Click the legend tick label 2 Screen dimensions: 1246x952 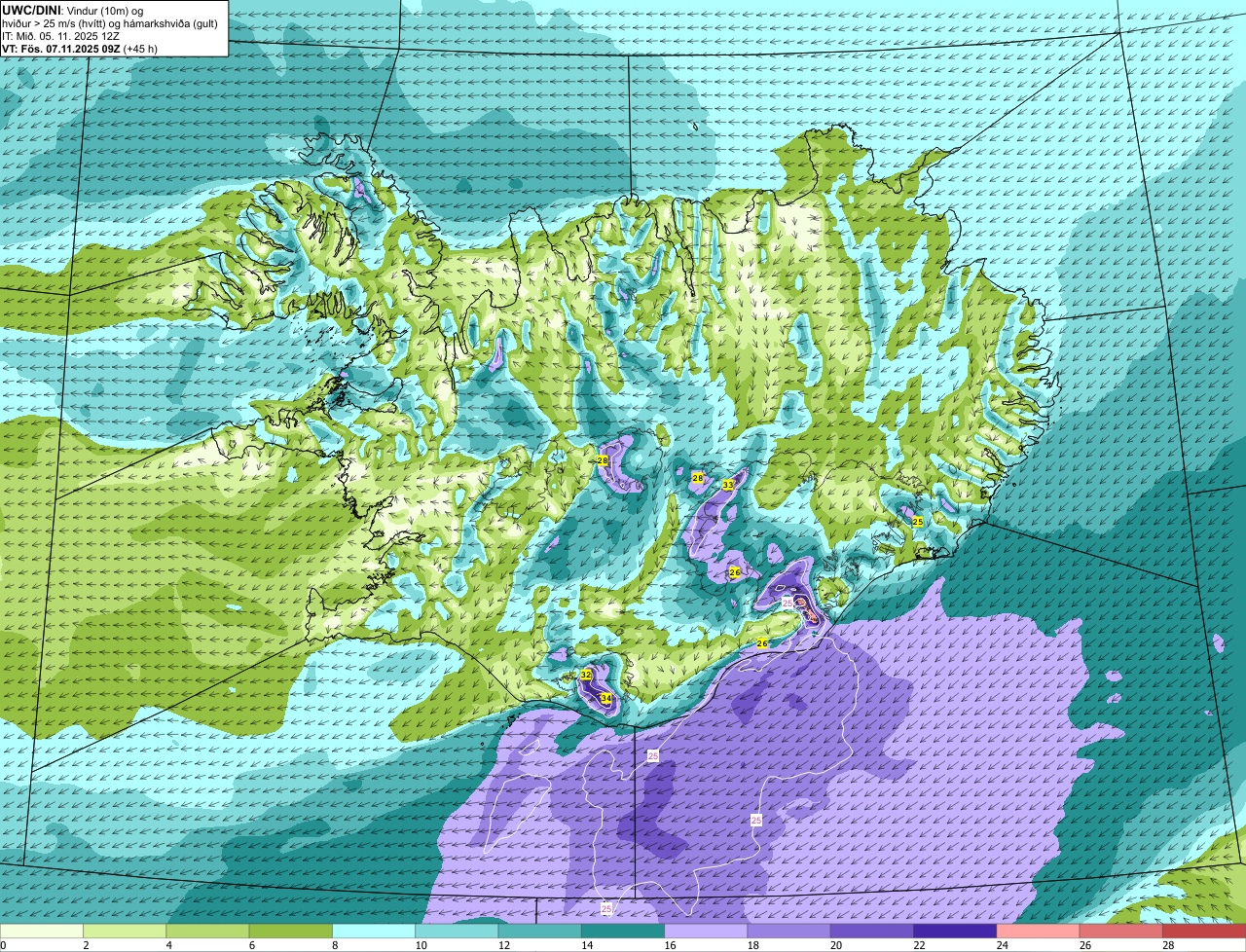pyautogui.click(x=86, y=945)
